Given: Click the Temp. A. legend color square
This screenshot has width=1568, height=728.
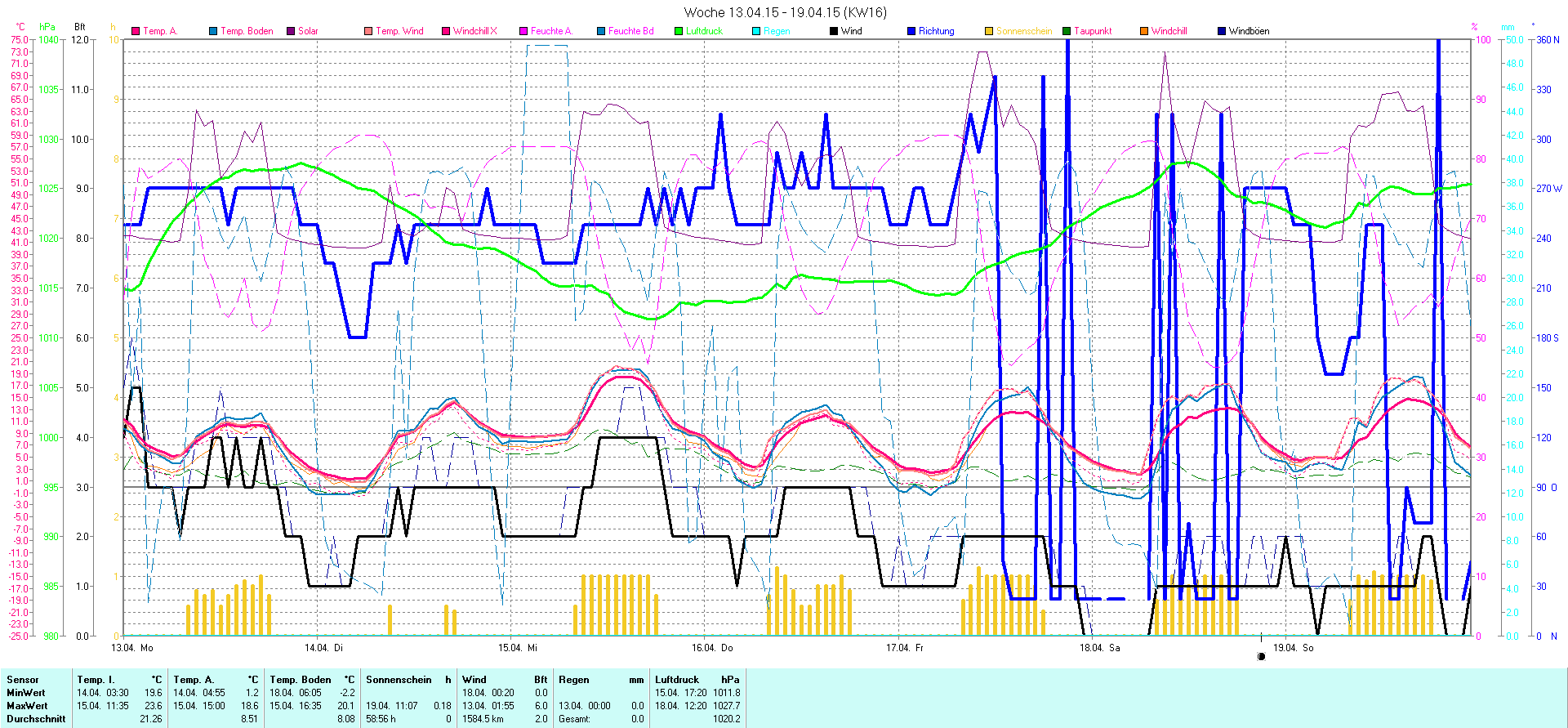Looking at the screenshot, I should coord(136,31).
